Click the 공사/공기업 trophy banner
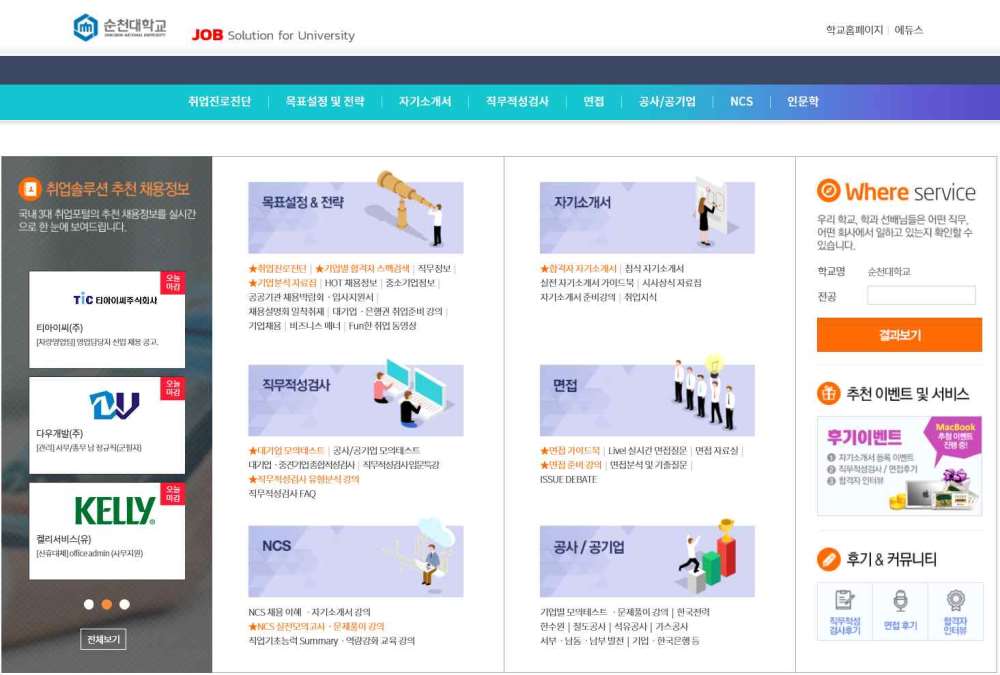This screenshot has height=675, width=1000. point(647,561)
